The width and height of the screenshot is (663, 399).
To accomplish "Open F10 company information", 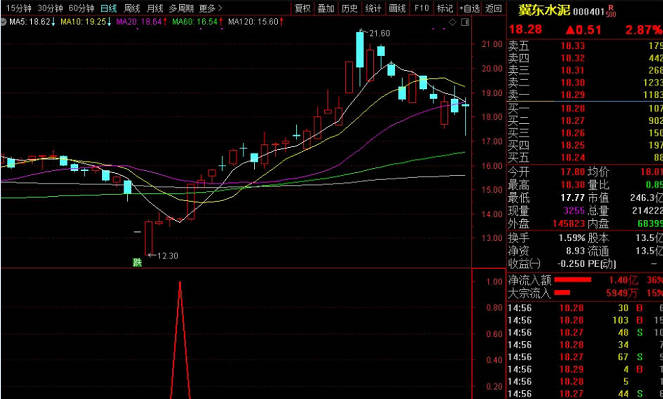I will click(421, 8).
